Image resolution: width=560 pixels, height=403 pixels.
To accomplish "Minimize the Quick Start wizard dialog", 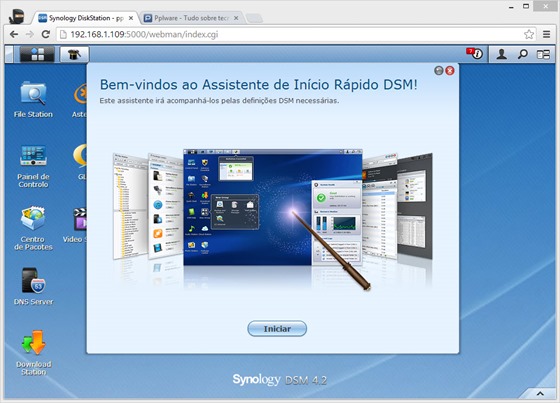I will tap(439, 71).
